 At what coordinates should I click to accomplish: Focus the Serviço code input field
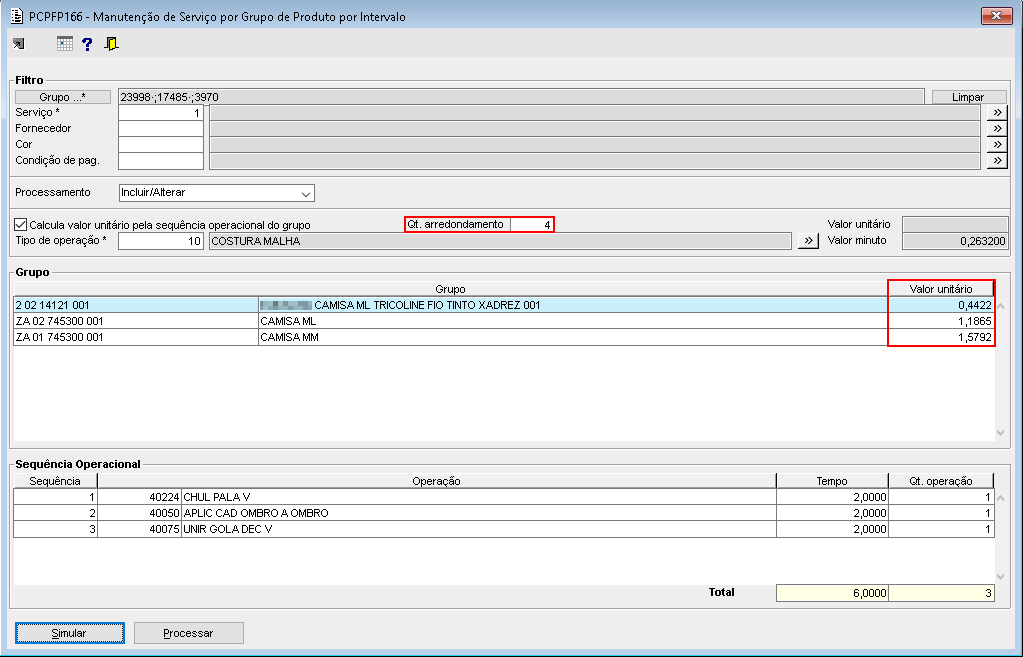coord(161,112)
